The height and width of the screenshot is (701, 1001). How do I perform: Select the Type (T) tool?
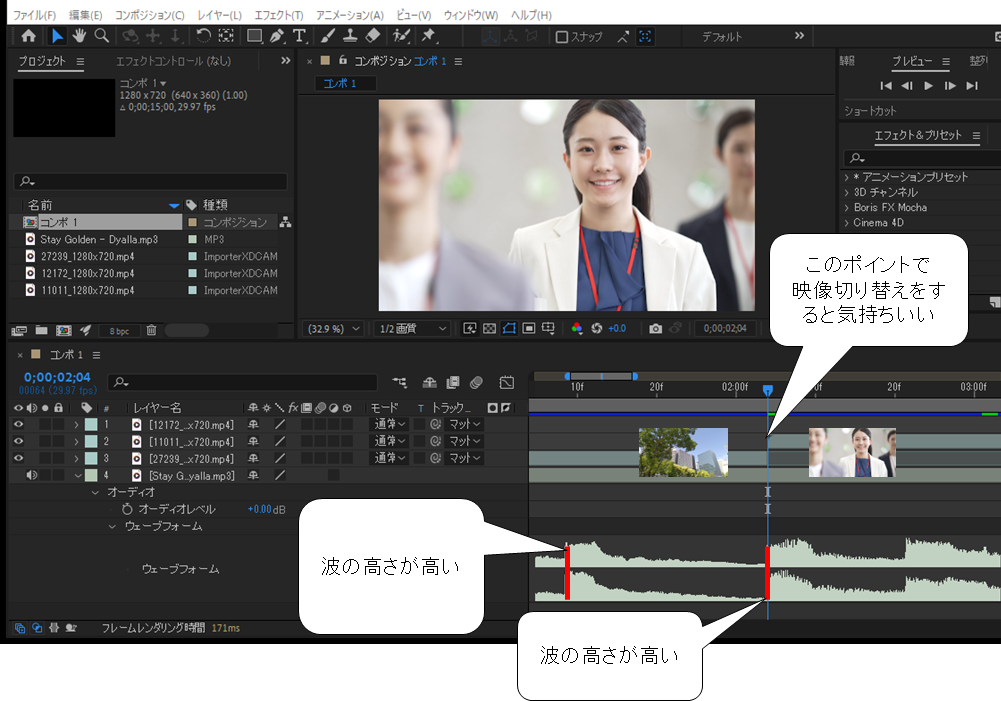[x=299, y=36]
